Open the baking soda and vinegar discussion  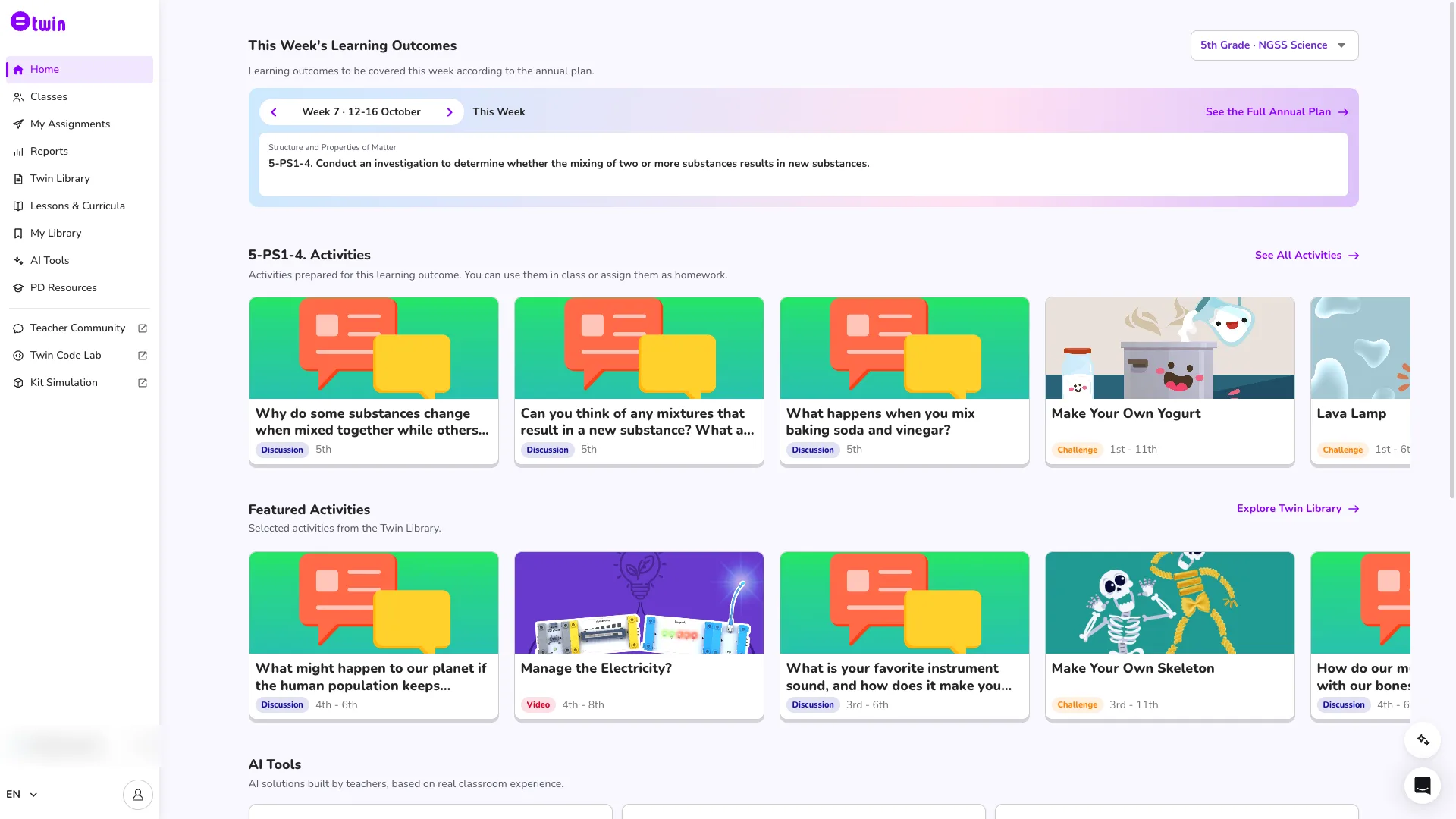coord(904,381)
